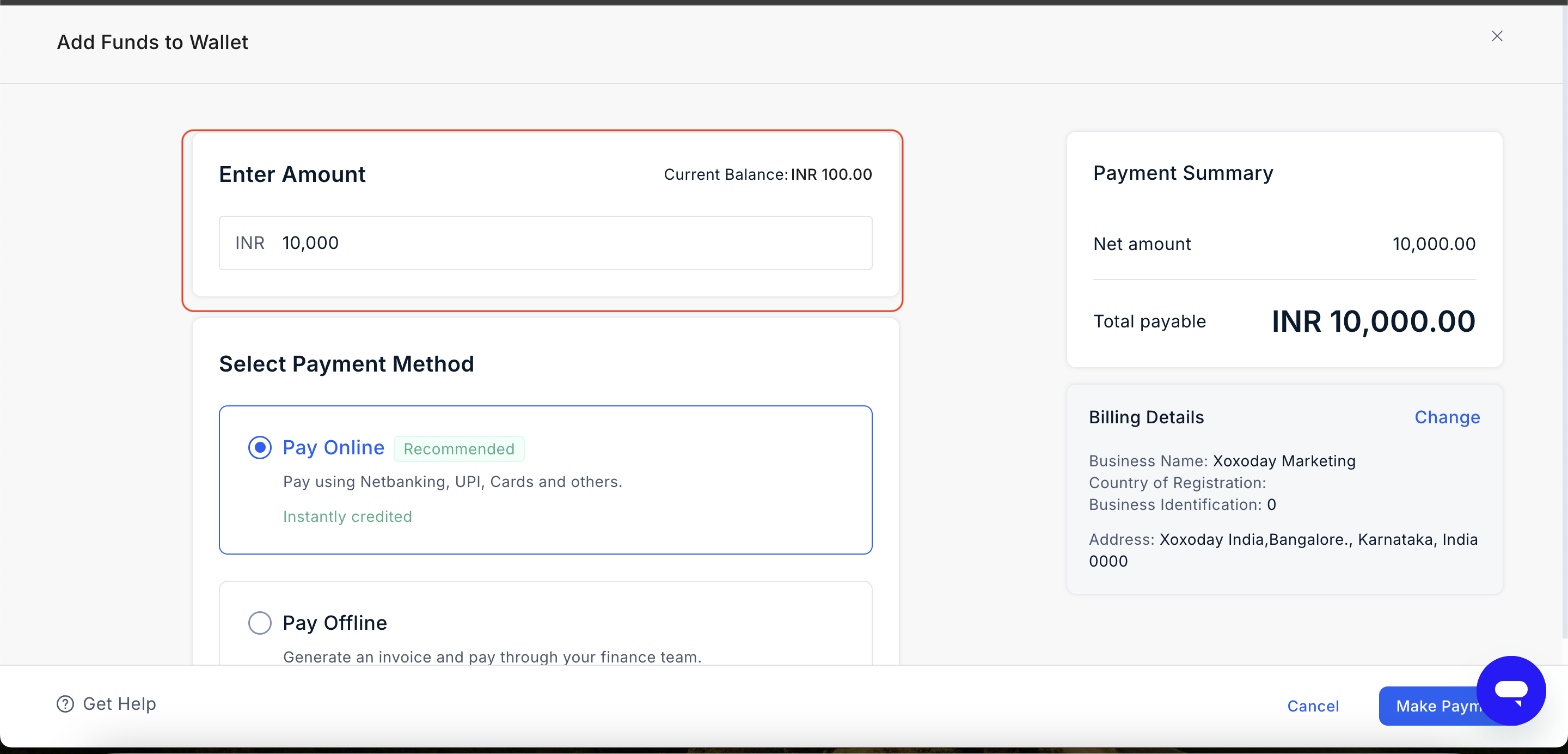Image resolution: width=1568 pixels, height=754 pixels.
Task: Click the Net amount 10,000.00 value
Action: [x=1434, y=244]
